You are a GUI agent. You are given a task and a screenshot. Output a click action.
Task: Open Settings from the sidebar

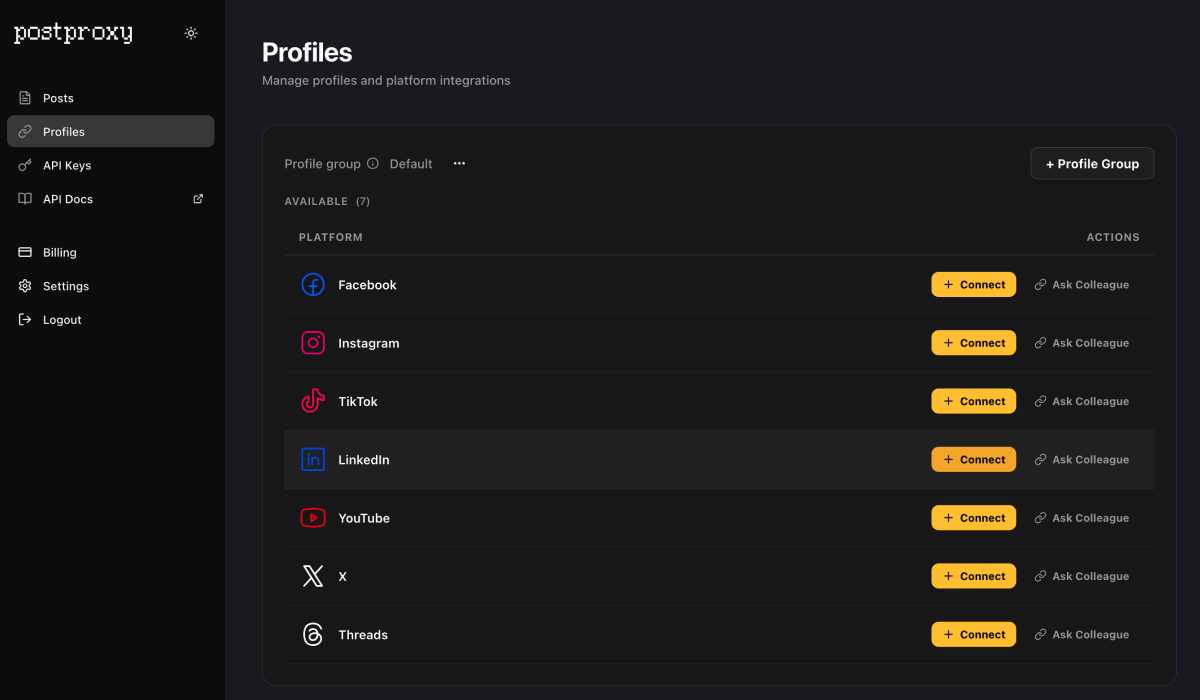65,285
